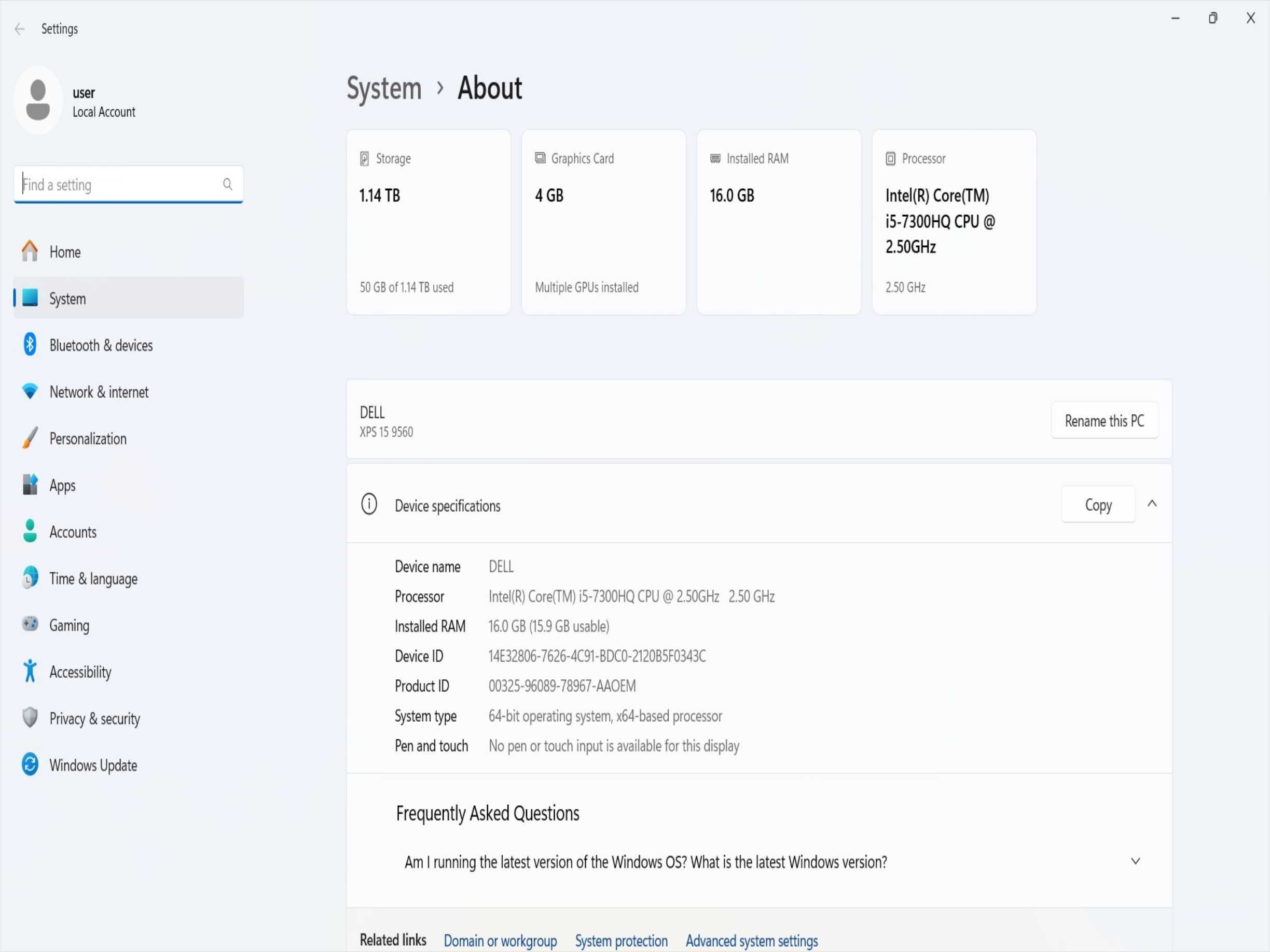The height and width of the screenshot is (952, 1270).
Task: Open Time & language settings
Action: click(x=129, y=578)
